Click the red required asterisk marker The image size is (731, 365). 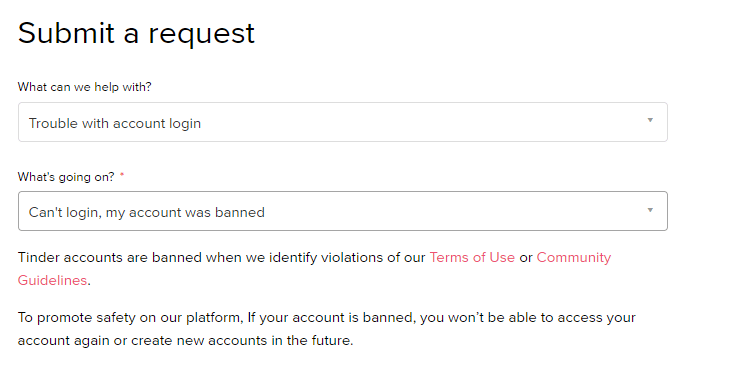122,175
